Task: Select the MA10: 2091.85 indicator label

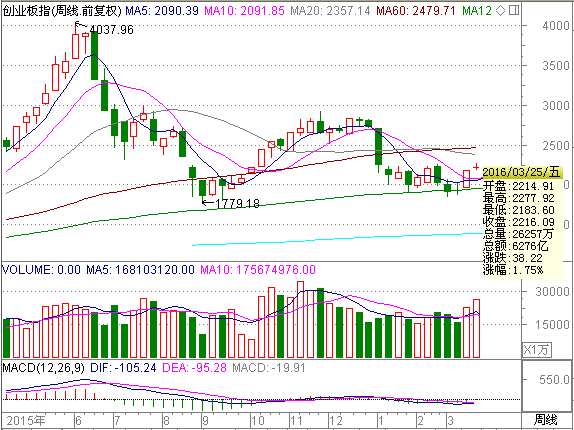Action: (x=244, y=11)
